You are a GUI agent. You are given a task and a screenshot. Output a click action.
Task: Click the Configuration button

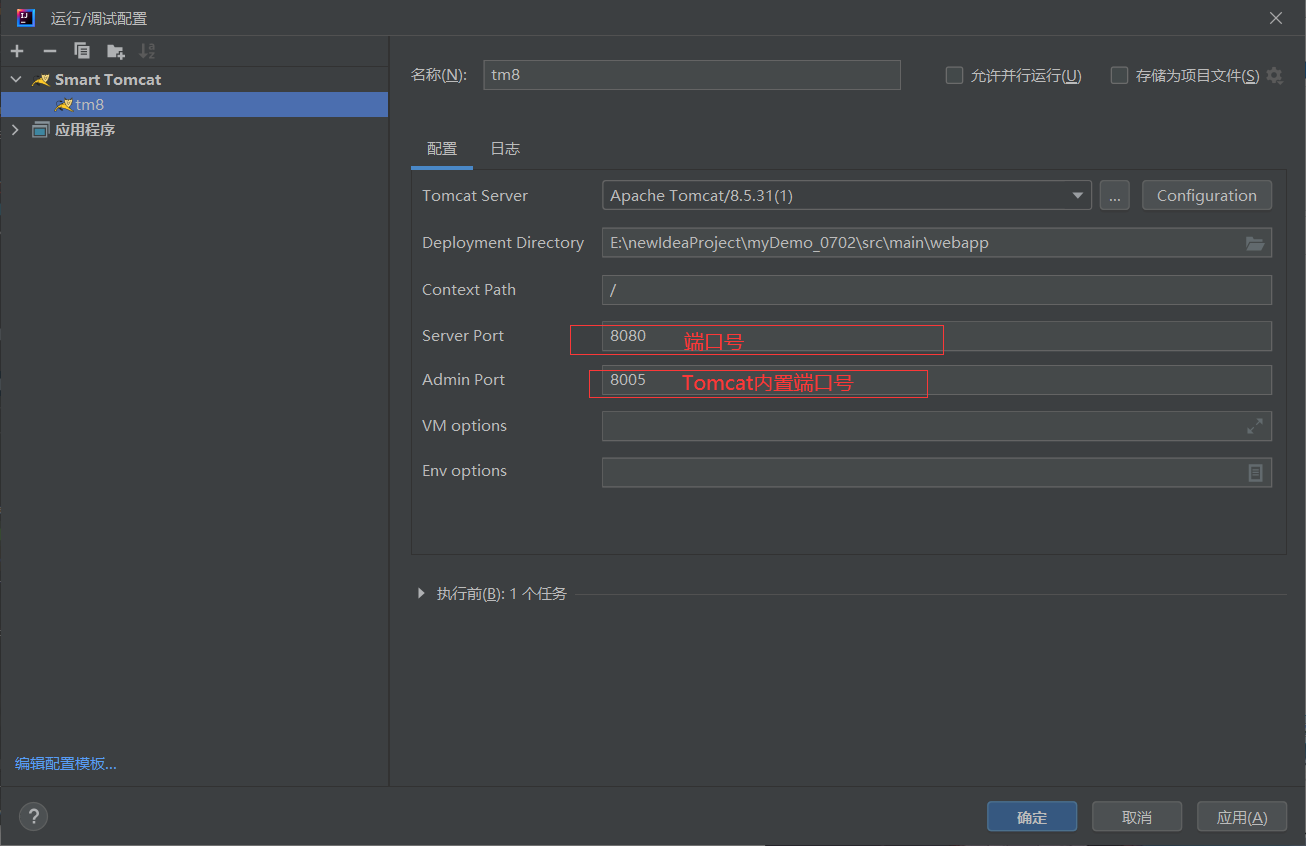point(1207,196)
